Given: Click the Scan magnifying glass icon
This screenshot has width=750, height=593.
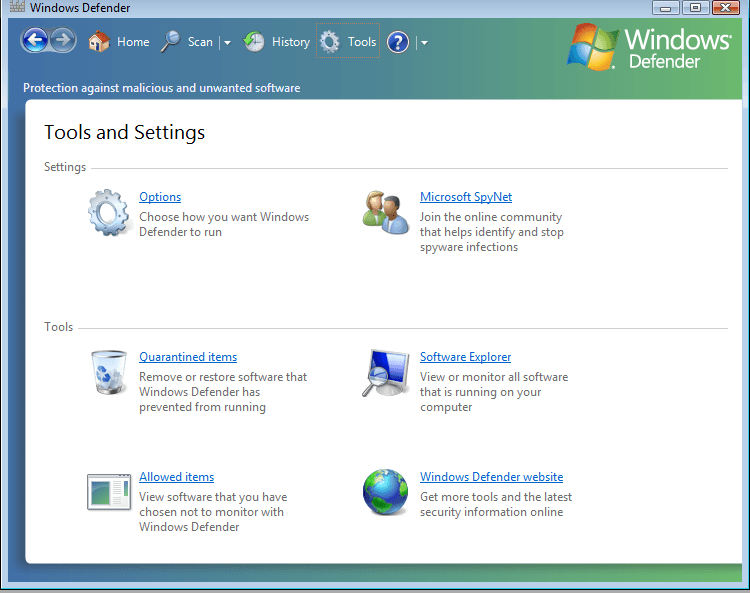Looking at the screenshot, I should 170,42.
